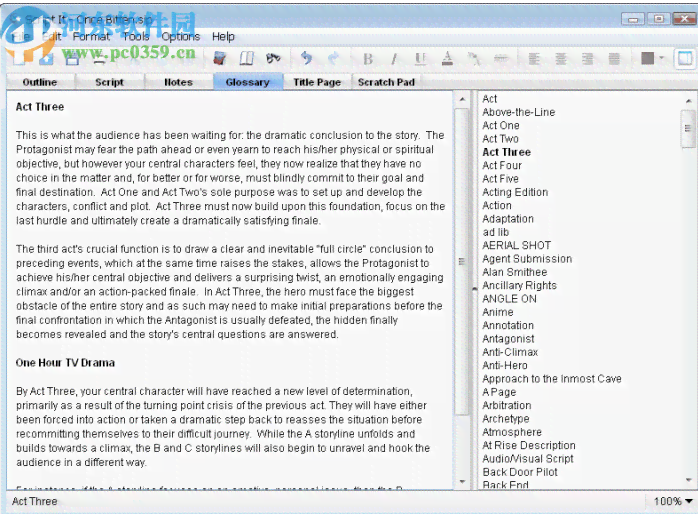Click the definition pane scroll-down arrow
This screenshot has height=514, width=698.
point(462,482)
